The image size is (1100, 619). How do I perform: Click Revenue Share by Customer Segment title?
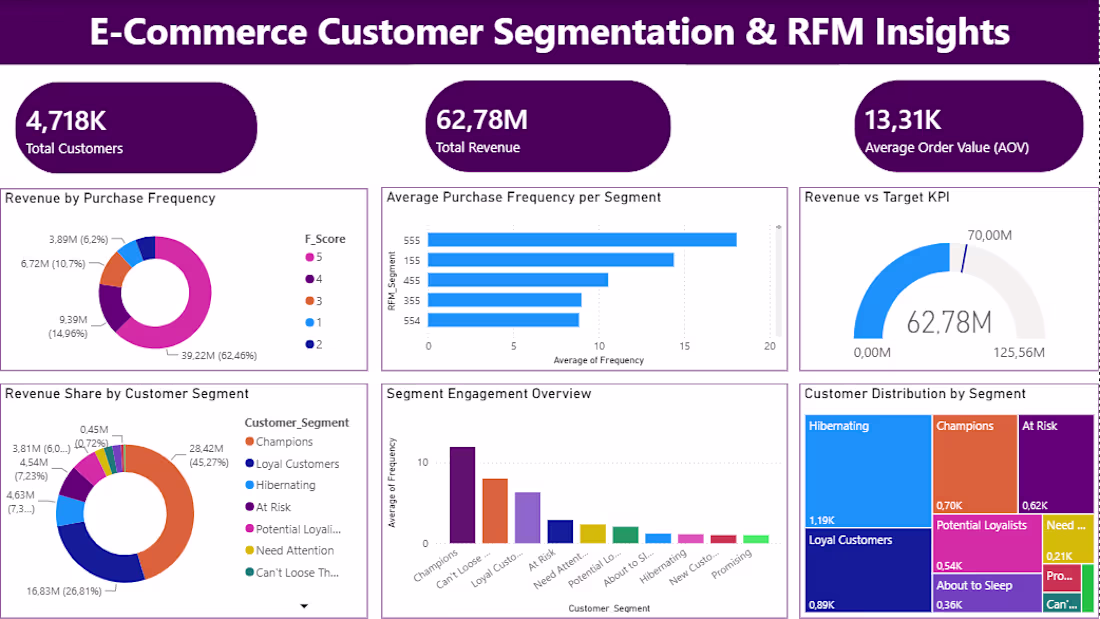(x=127, y=394)
